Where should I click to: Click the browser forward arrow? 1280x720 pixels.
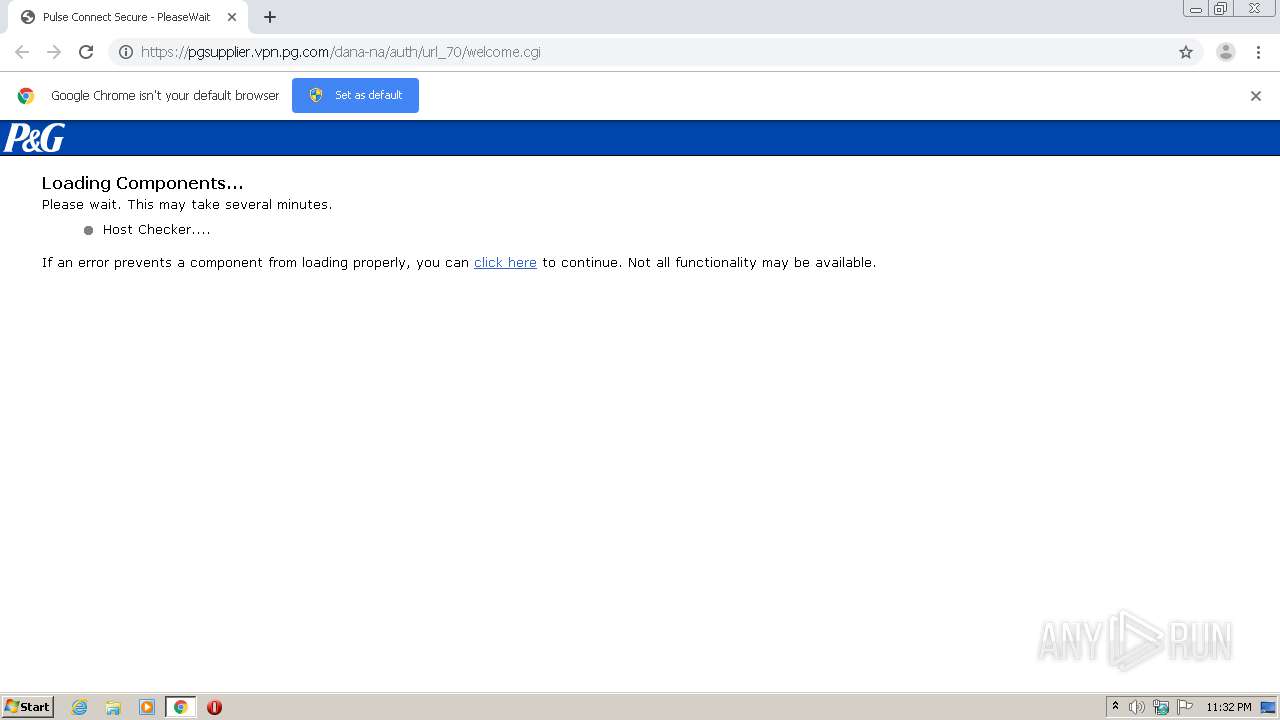coord(54,52)
